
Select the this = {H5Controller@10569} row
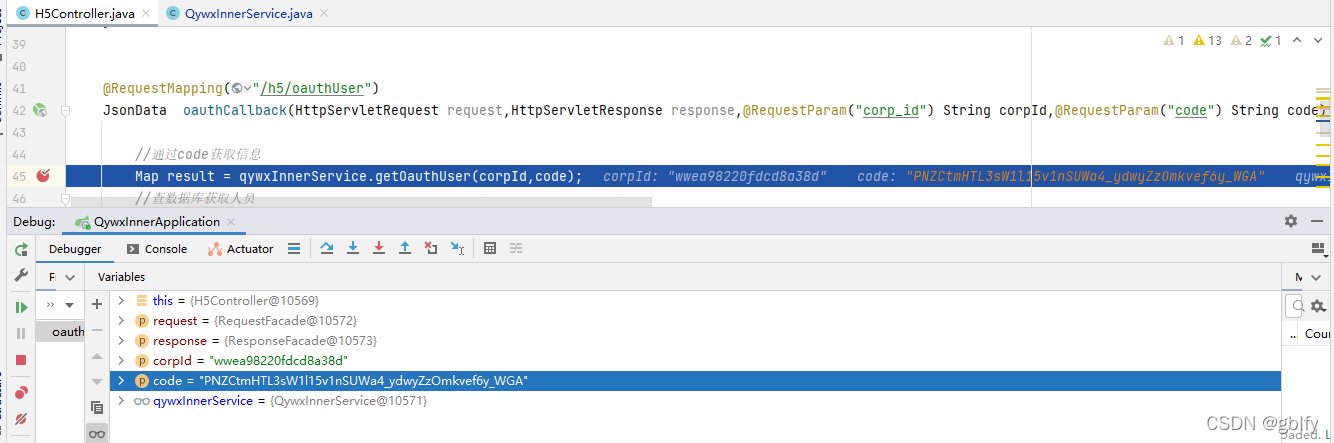click(695, 301)
